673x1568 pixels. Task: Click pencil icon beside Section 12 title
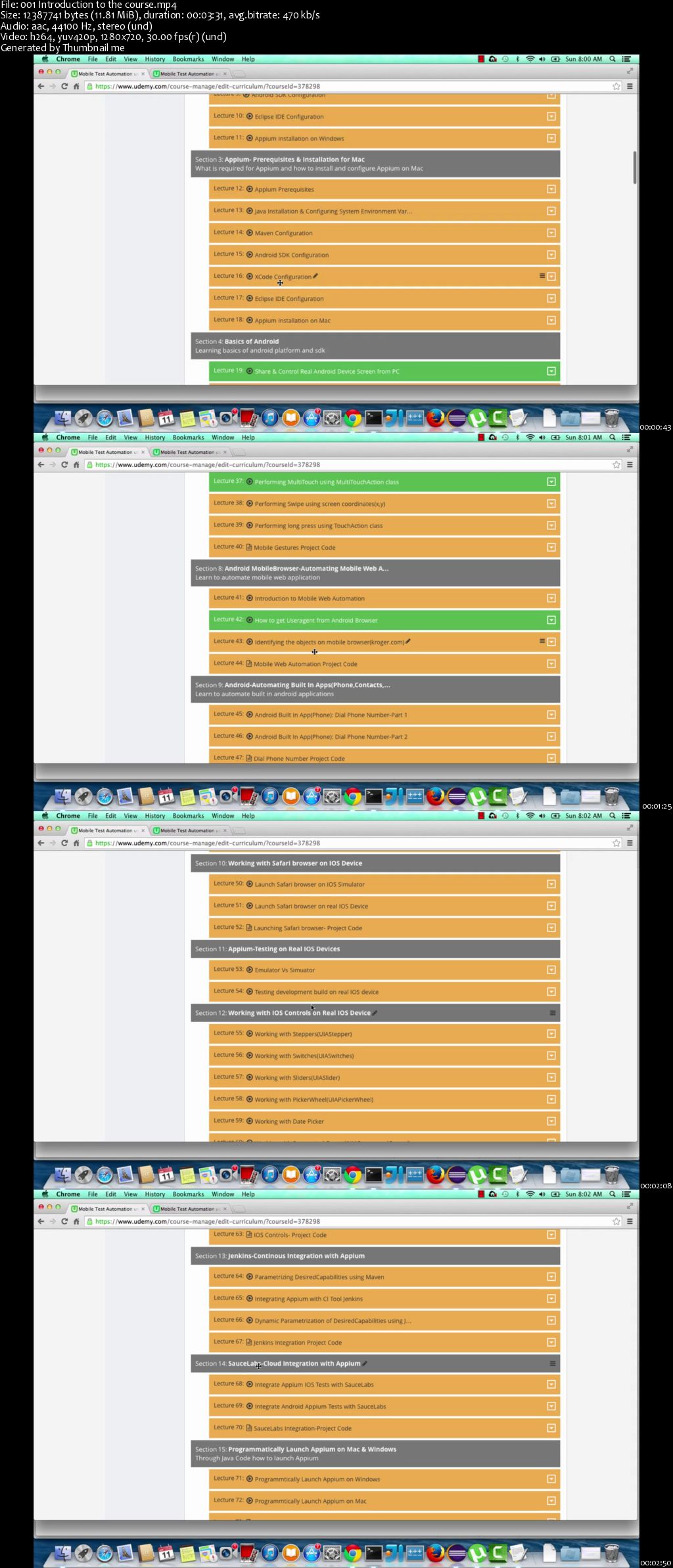point(375,1012)
